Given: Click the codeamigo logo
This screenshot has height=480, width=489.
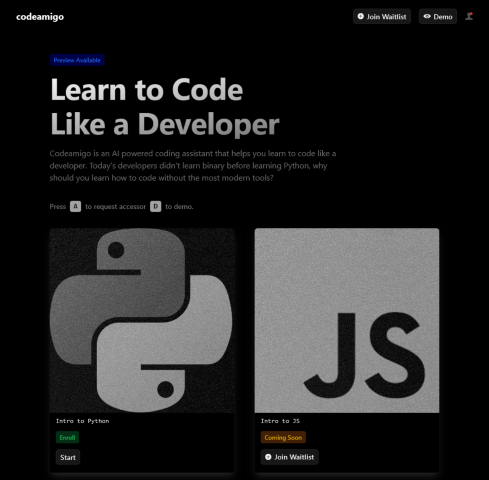Looking at the screenshot, I should [40, 17].
